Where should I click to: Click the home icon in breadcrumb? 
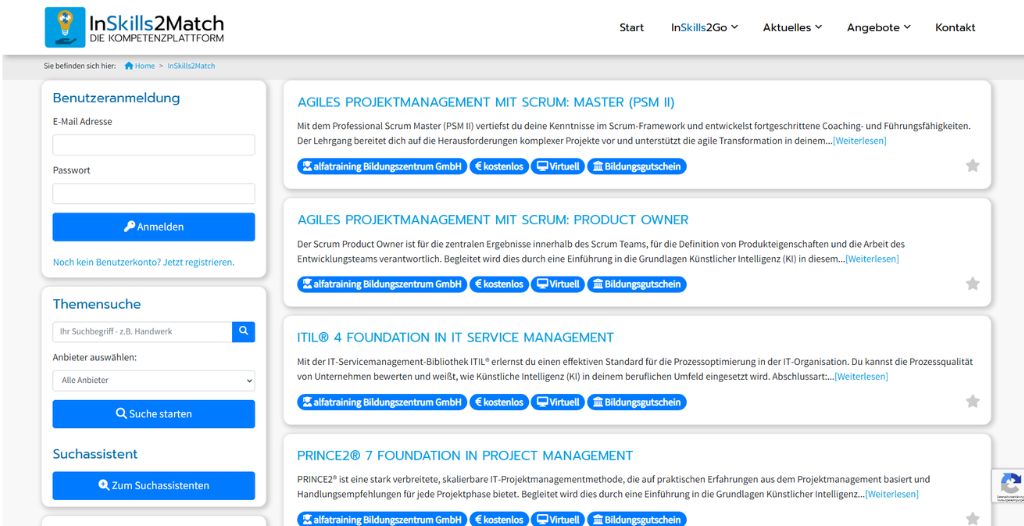pos(129,66)
